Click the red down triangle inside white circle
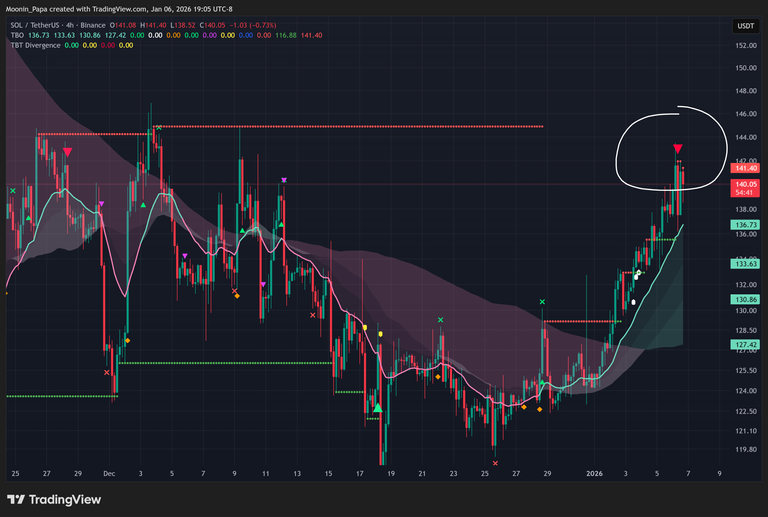Viewport: 768px width, 517px height. (678, 149)
